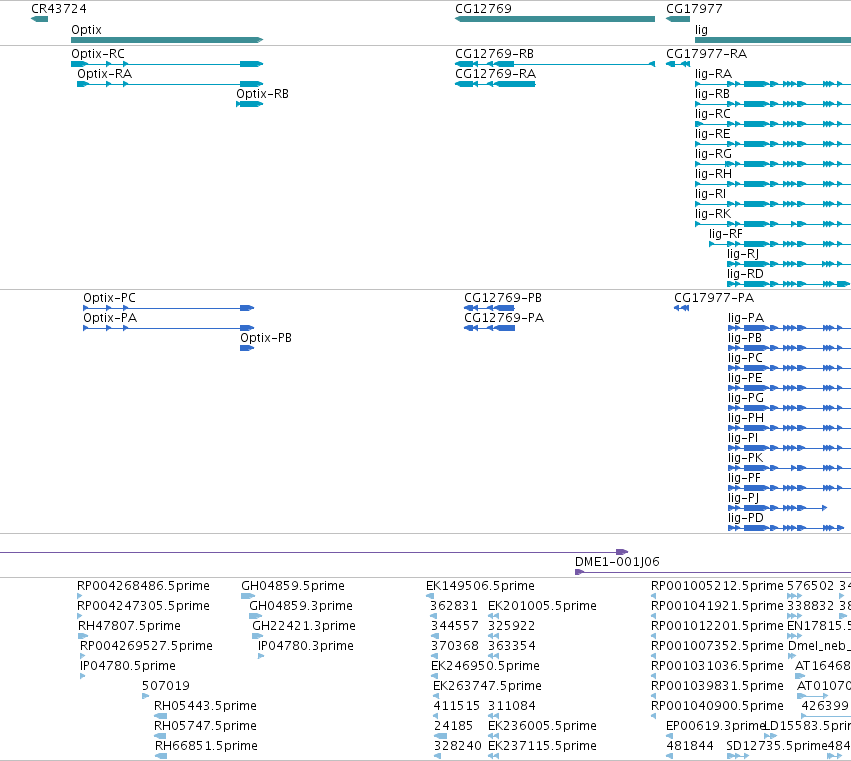Select the RH66851.5prime EST label
This screenshot has width=851, height=761.
206,746
